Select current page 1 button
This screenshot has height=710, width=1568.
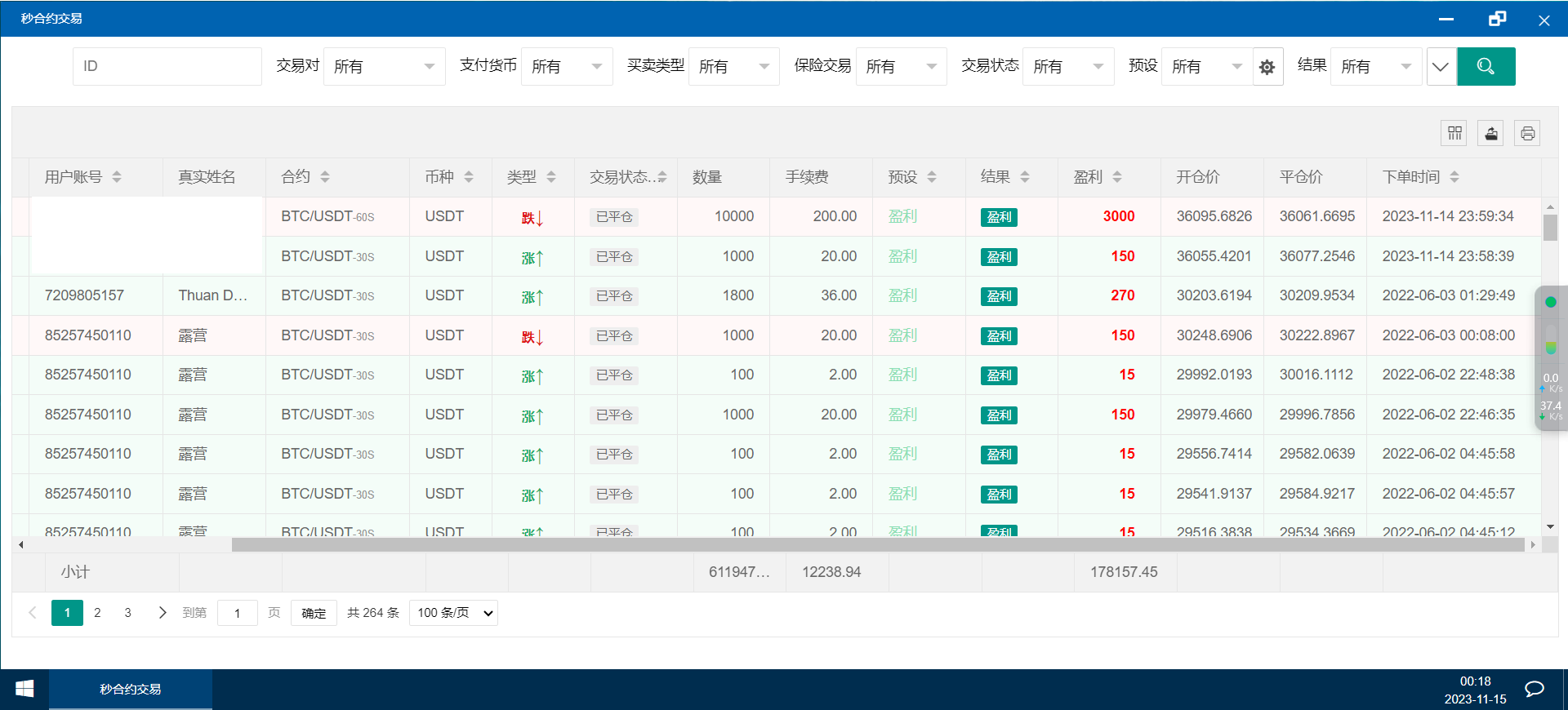(x=67, y=613)
